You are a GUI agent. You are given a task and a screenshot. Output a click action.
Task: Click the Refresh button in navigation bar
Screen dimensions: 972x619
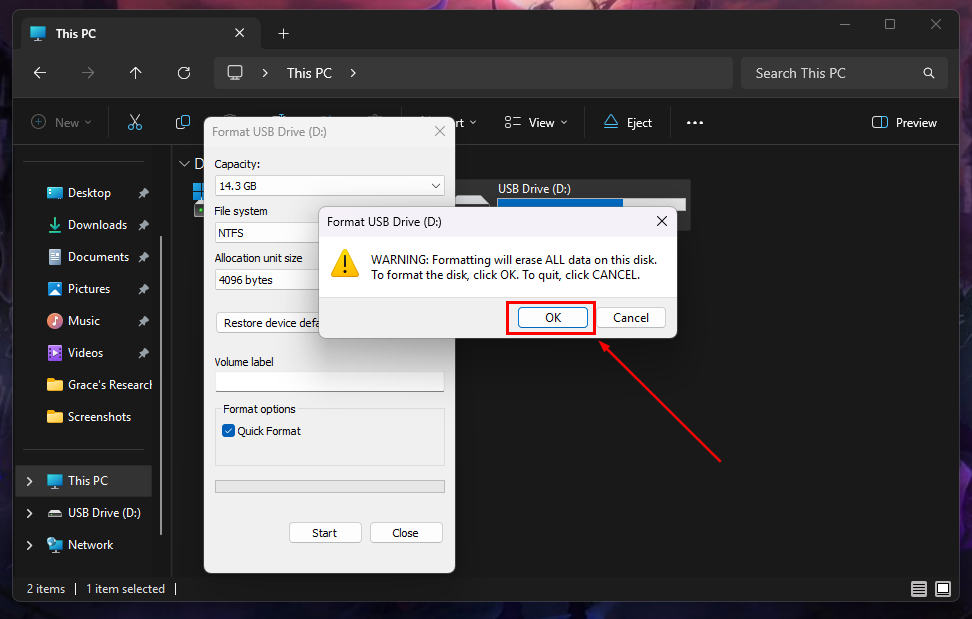[x=184, y=73]
